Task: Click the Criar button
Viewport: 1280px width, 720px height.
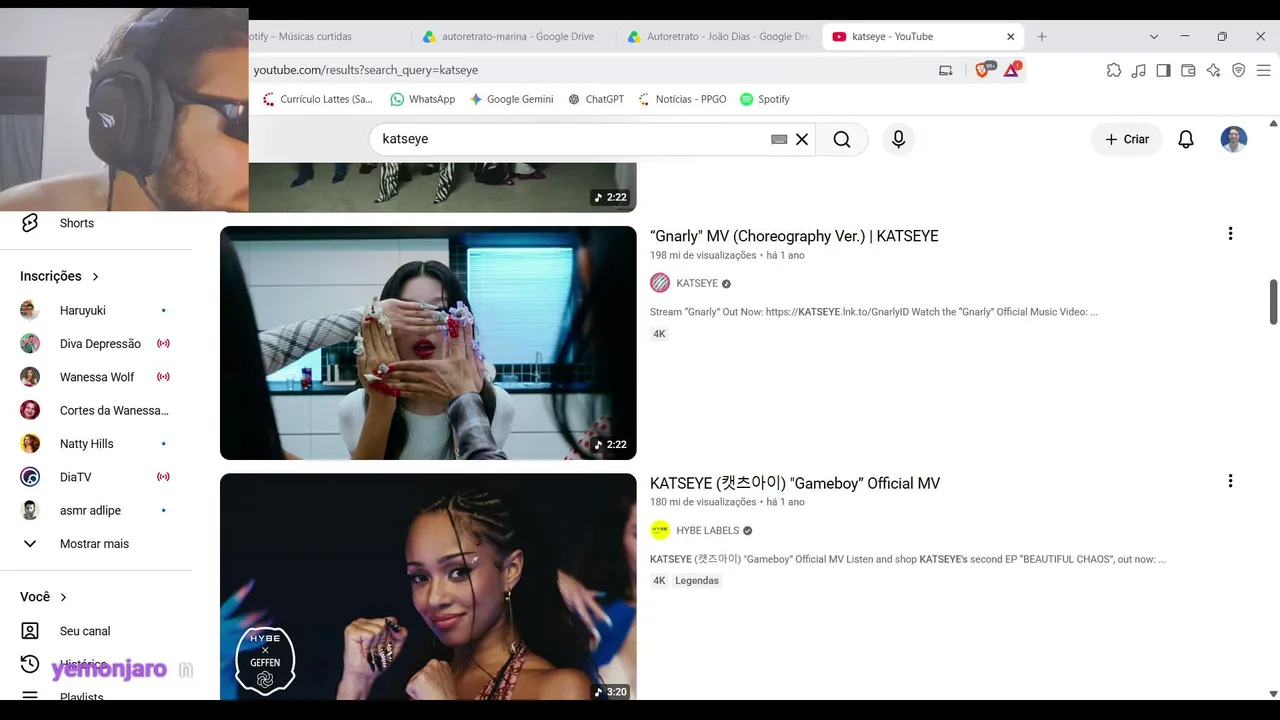Action: (x=1127, y=139)
